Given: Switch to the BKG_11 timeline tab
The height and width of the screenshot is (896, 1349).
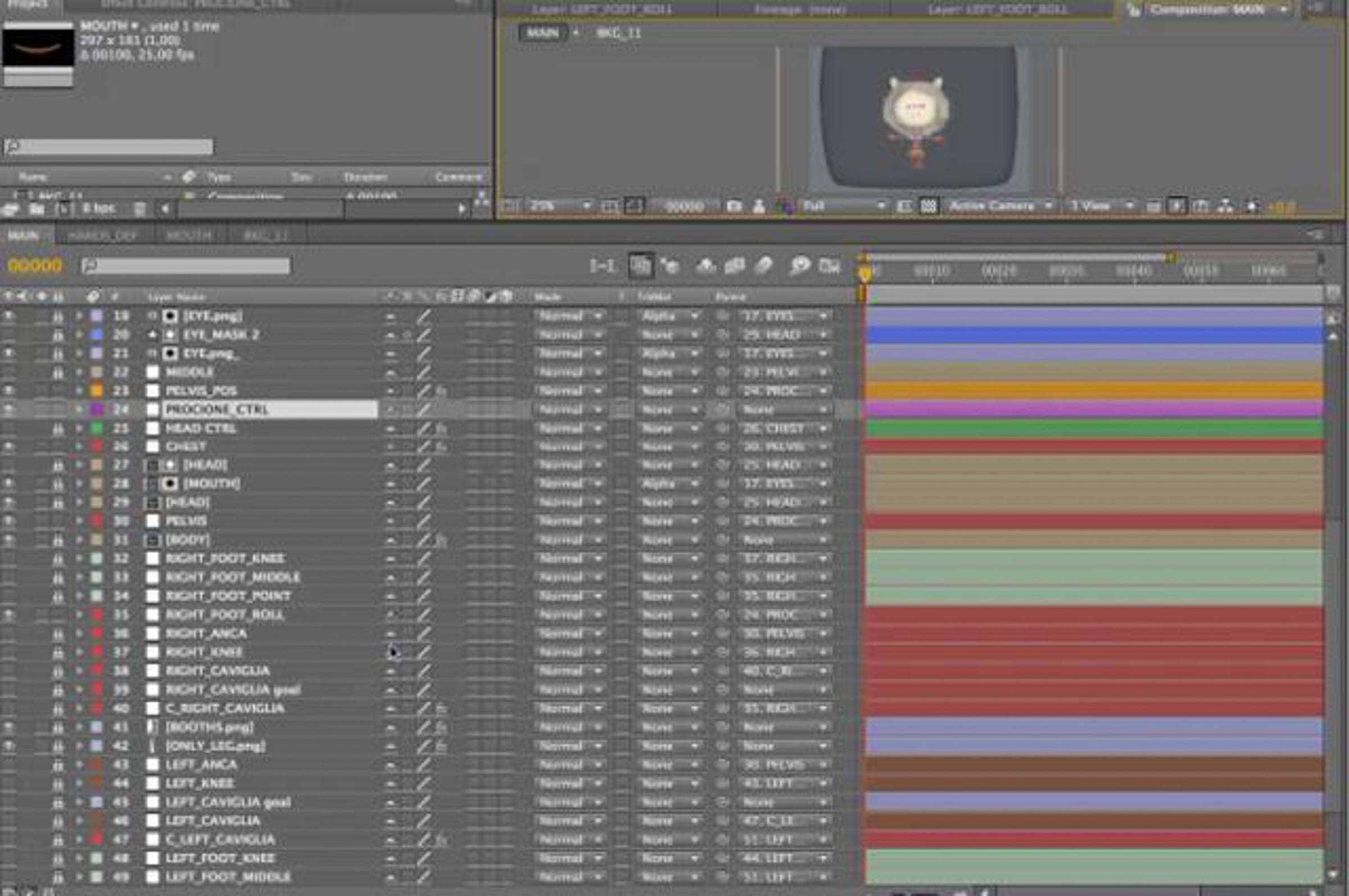Looking at the screenshot, I should tap(266, 236).
